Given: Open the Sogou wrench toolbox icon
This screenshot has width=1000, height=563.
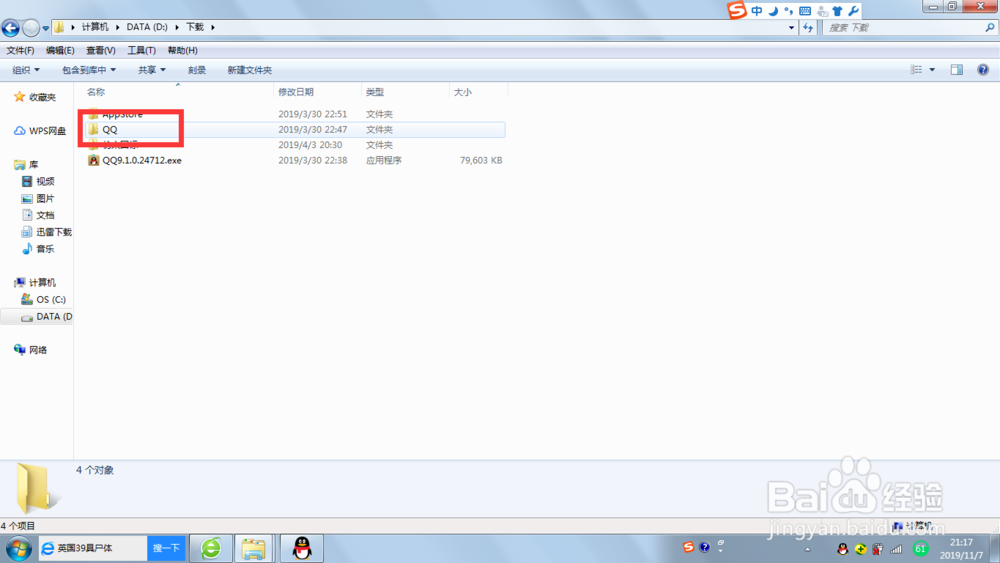Looking at the screenshot, I should coord(853,11).
